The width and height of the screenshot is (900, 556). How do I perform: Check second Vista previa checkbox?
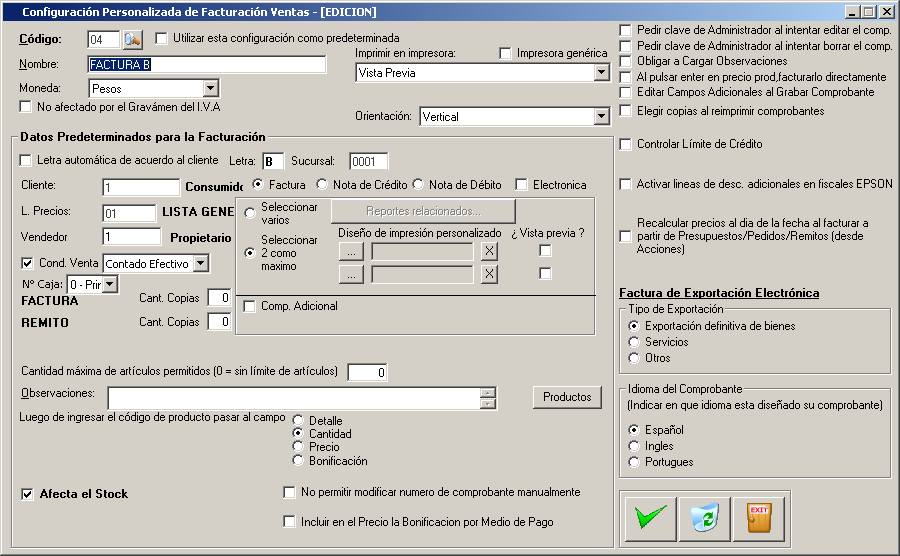(x=545, y=274)
